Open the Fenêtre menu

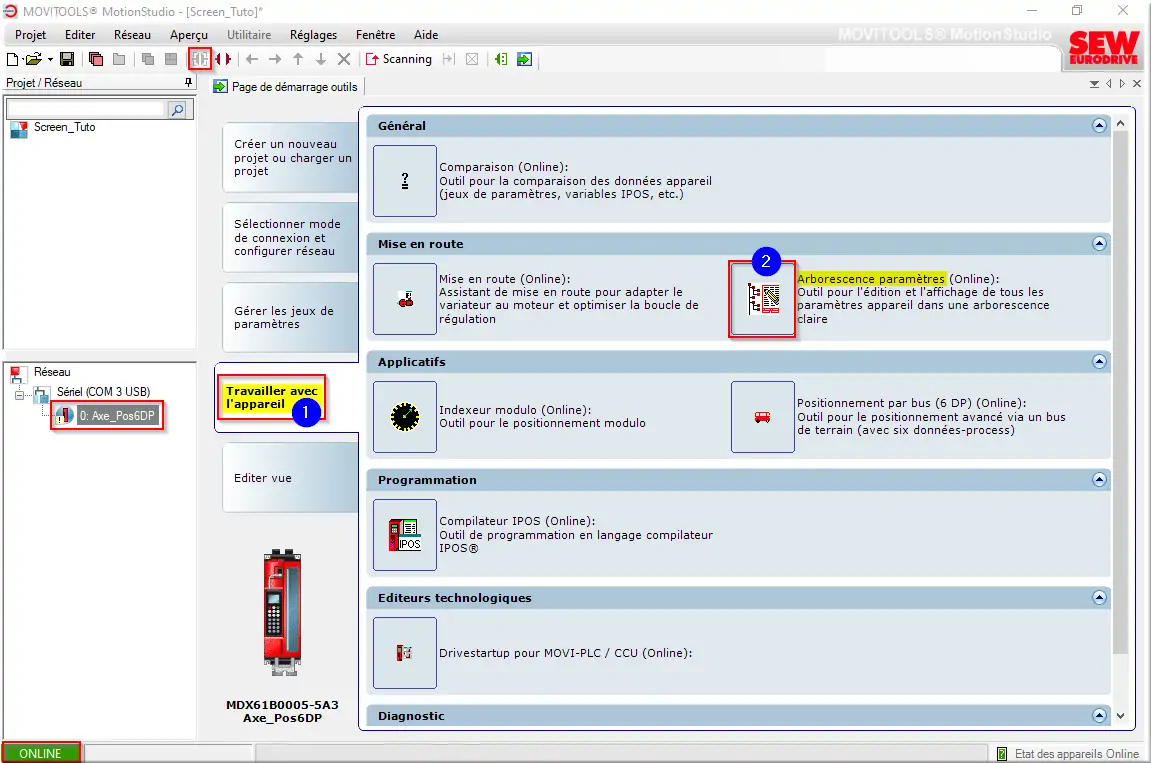pos(375,35)
